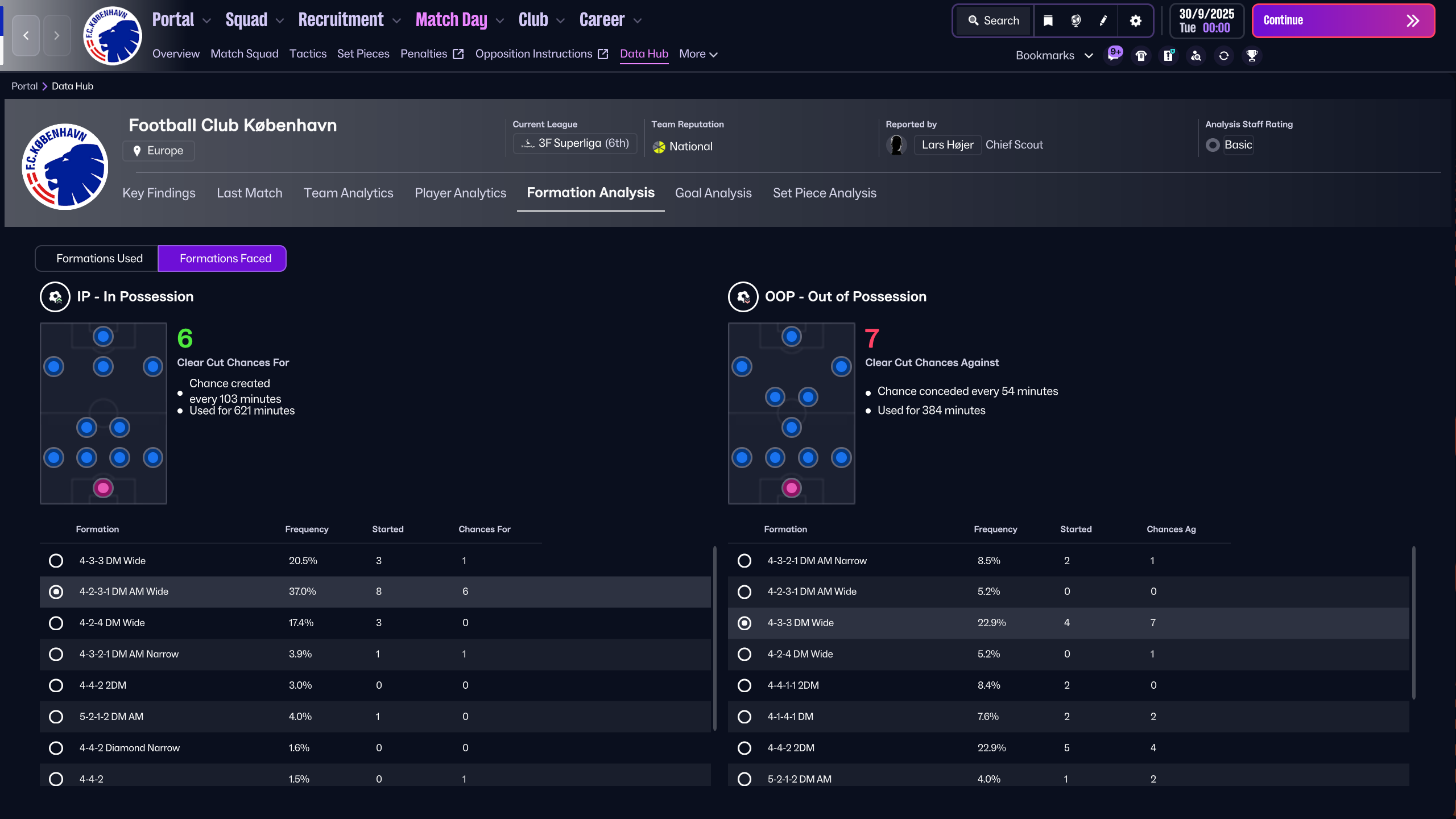Click the squad shirt shortcut icon
This screenshot has width=1456, height=819.
point(1141,56)
